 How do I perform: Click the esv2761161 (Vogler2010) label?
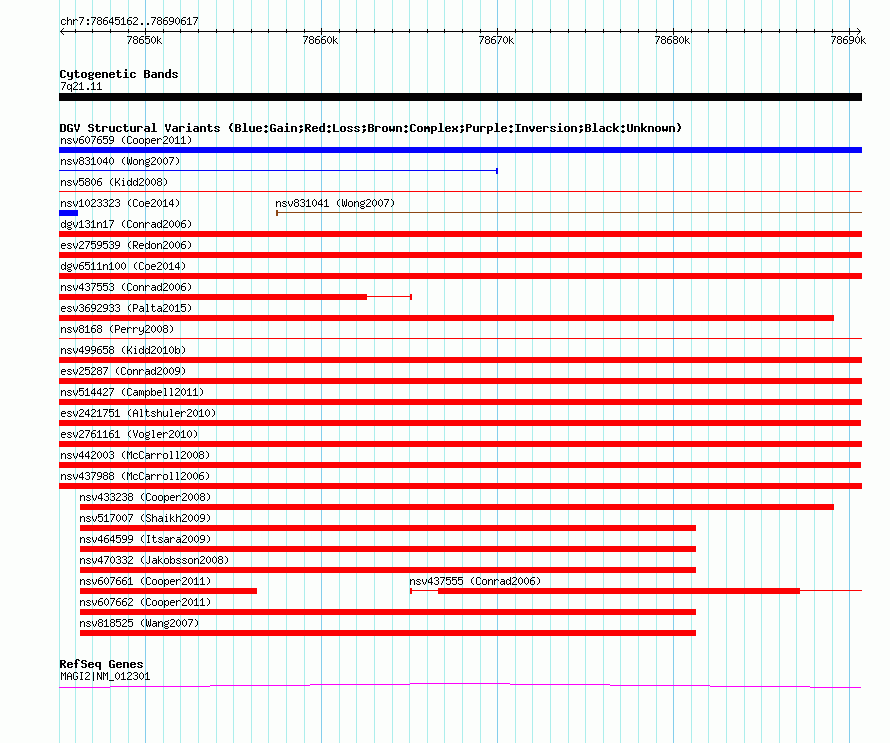click(129, 434)
